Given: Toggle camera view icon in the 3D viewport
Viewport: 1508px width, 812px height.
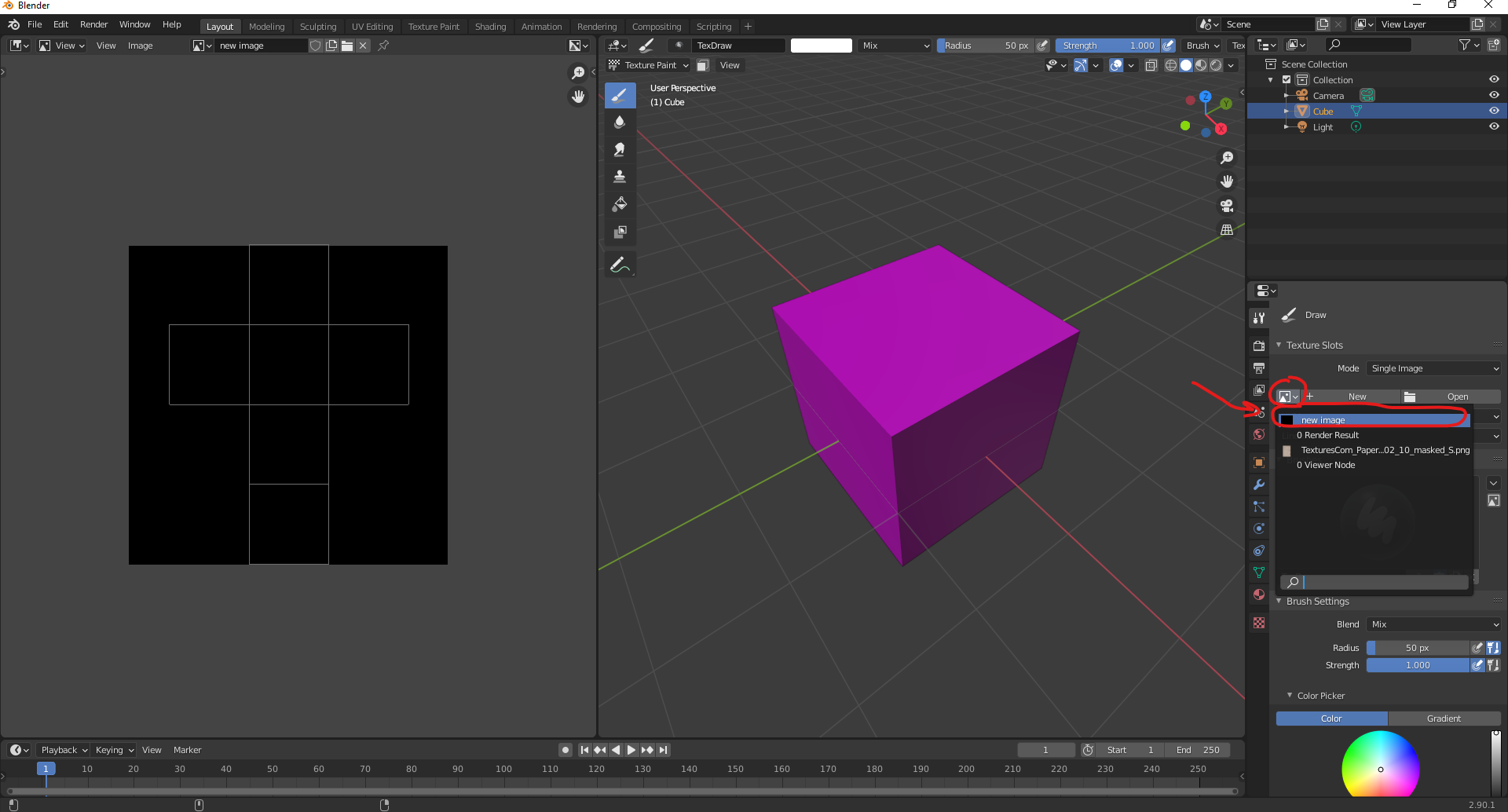Looking at the screenshot, I should [1227, 206].
